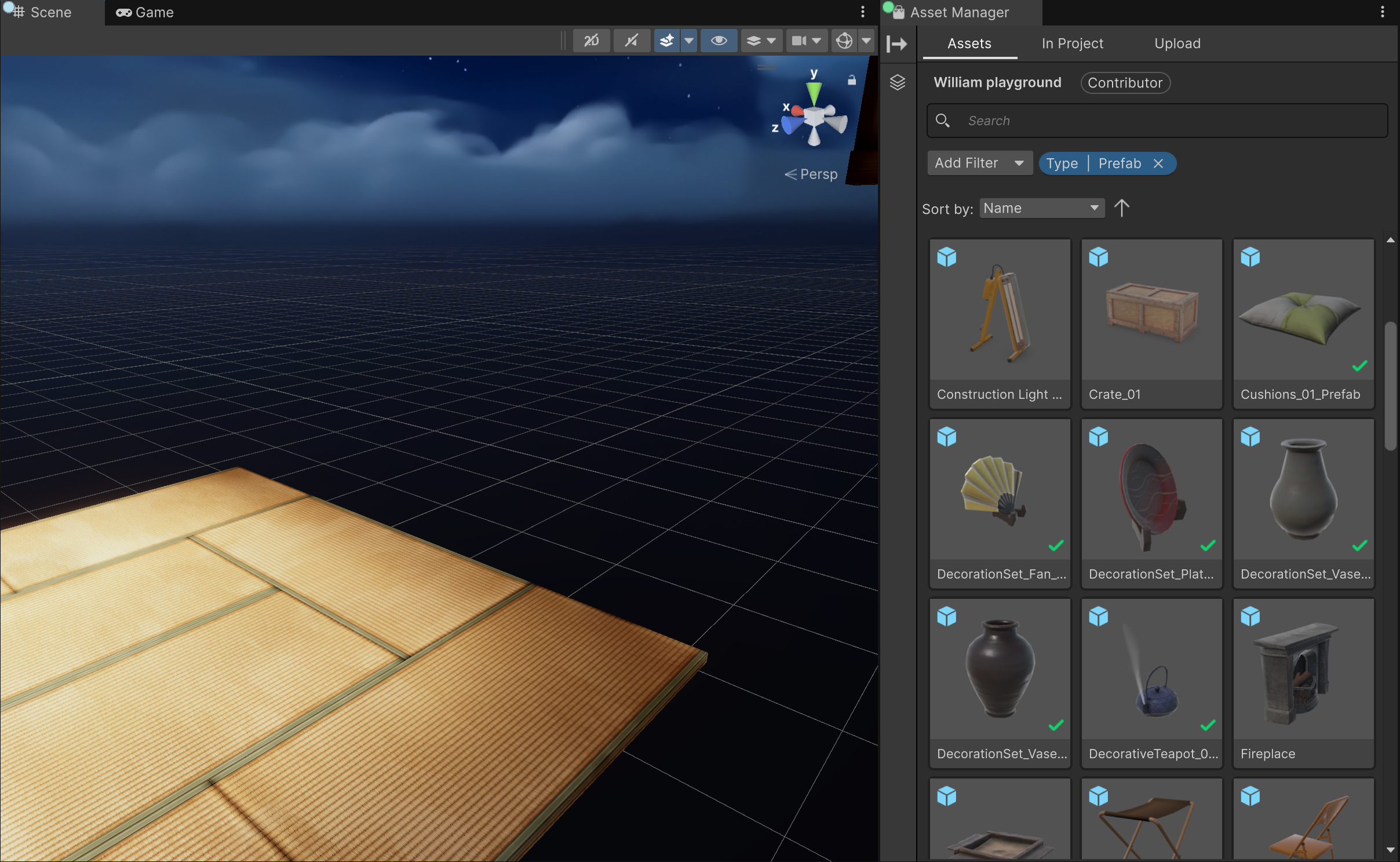
Task: Click the William playground project name
Action: tap(997, 82)
